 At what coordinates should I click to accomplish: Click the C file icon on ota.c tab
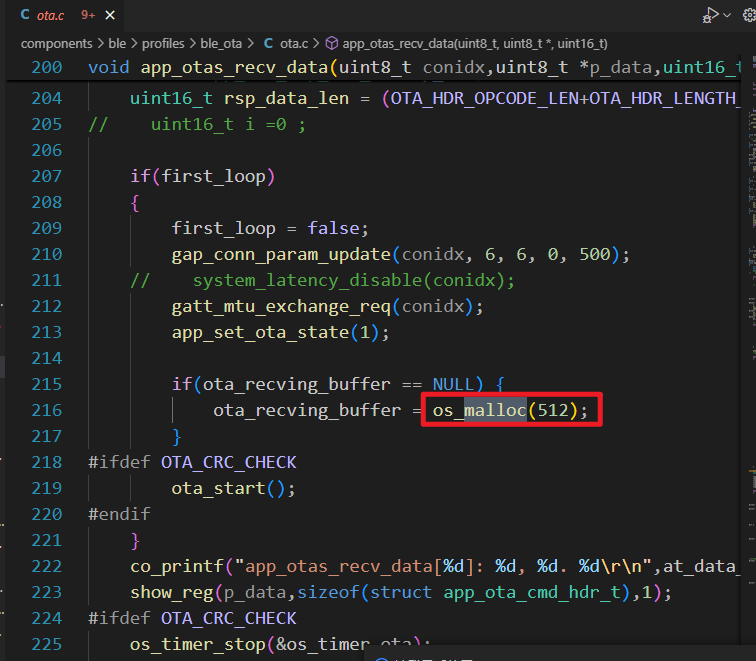[25, 15]
